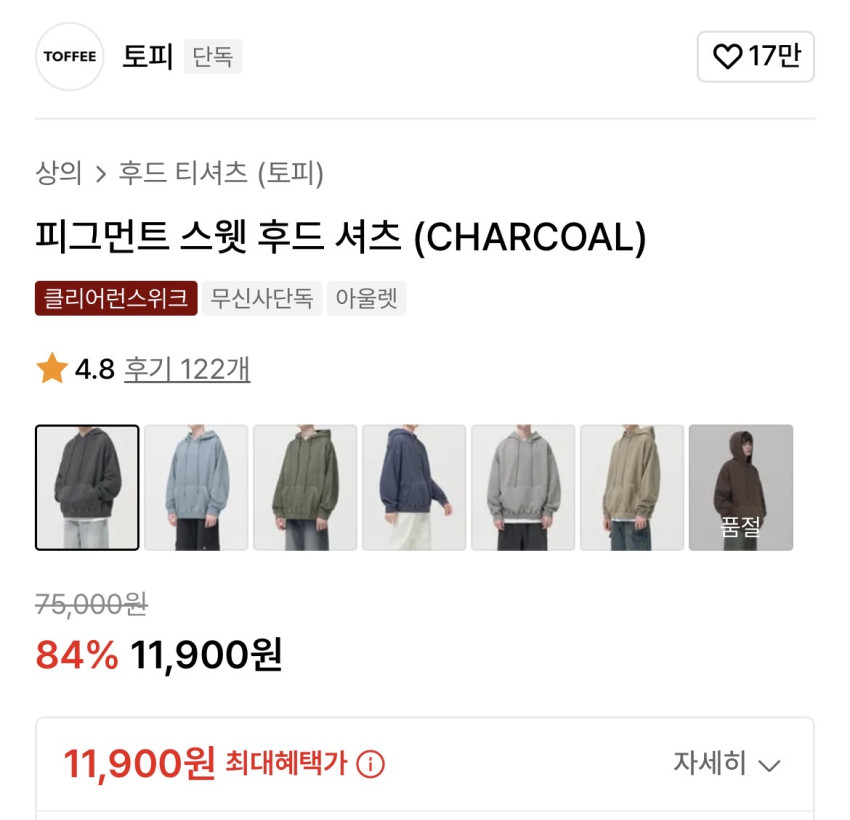This screenshot has width=850, height=820.
Task: Select the 아울렛 tag
Action: [x=366, y=298]
